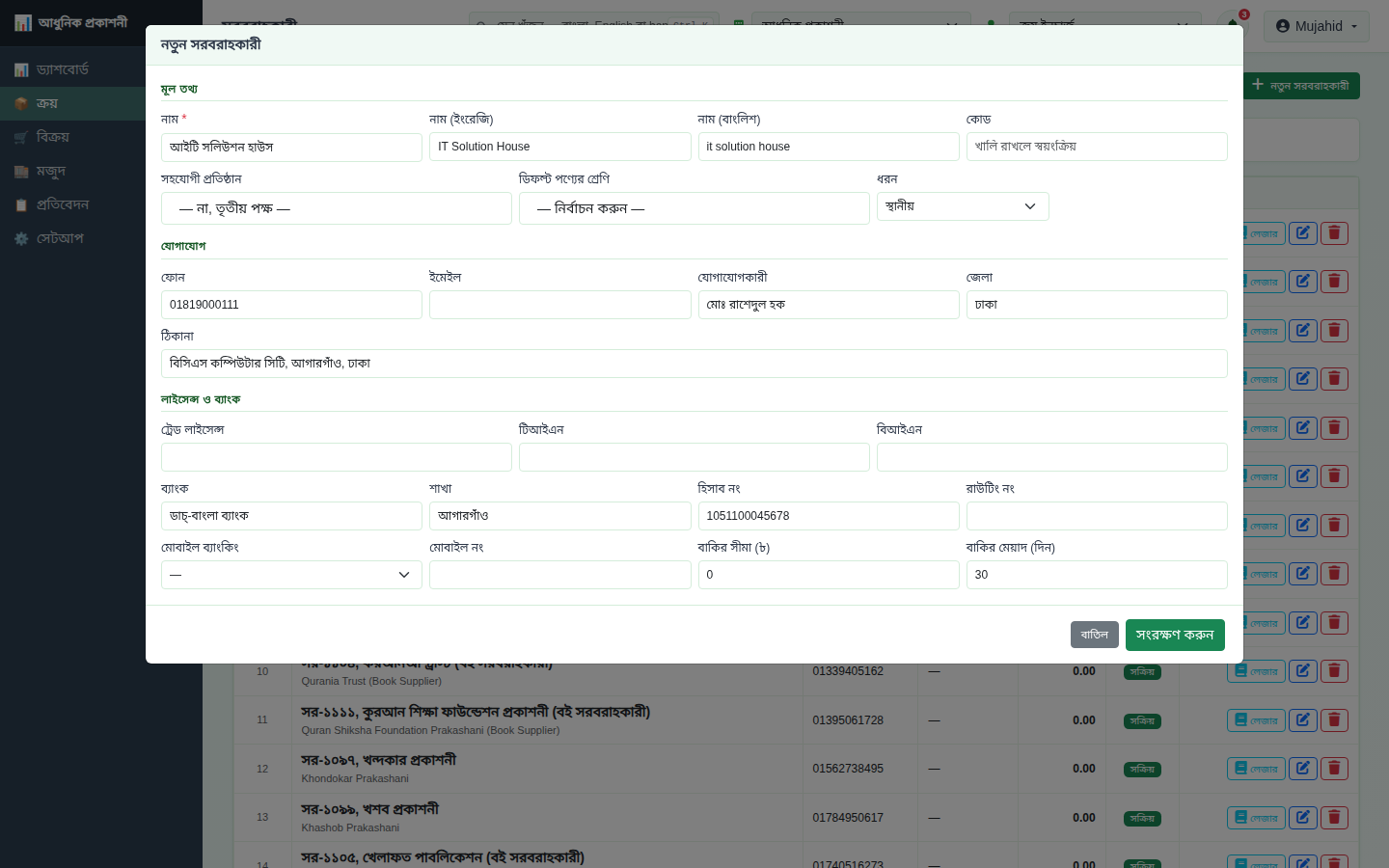The image size is (1389, 868).
Task: Edit the Quran Shiksha Foundation Prakashani row
Action: [x=1302, y=719]
